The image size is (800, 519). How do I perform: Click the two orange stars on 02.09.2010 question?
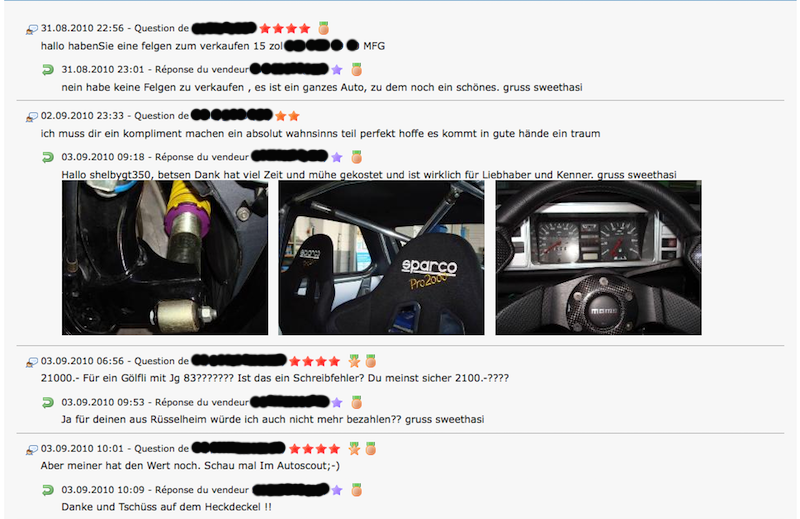[x=287, y=116]
